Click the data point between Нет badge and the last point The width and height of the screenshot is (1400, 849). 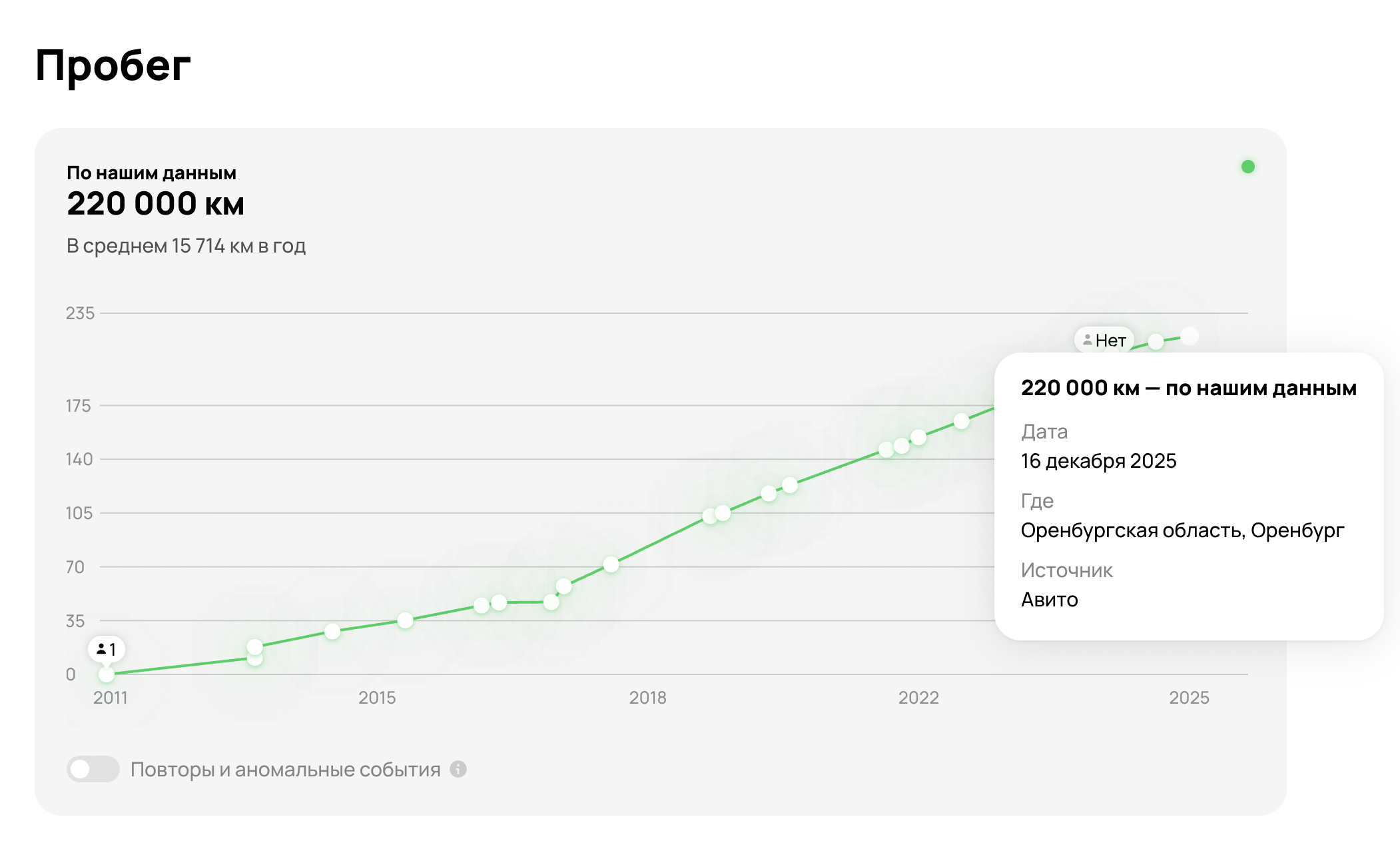coord(1156,342)
